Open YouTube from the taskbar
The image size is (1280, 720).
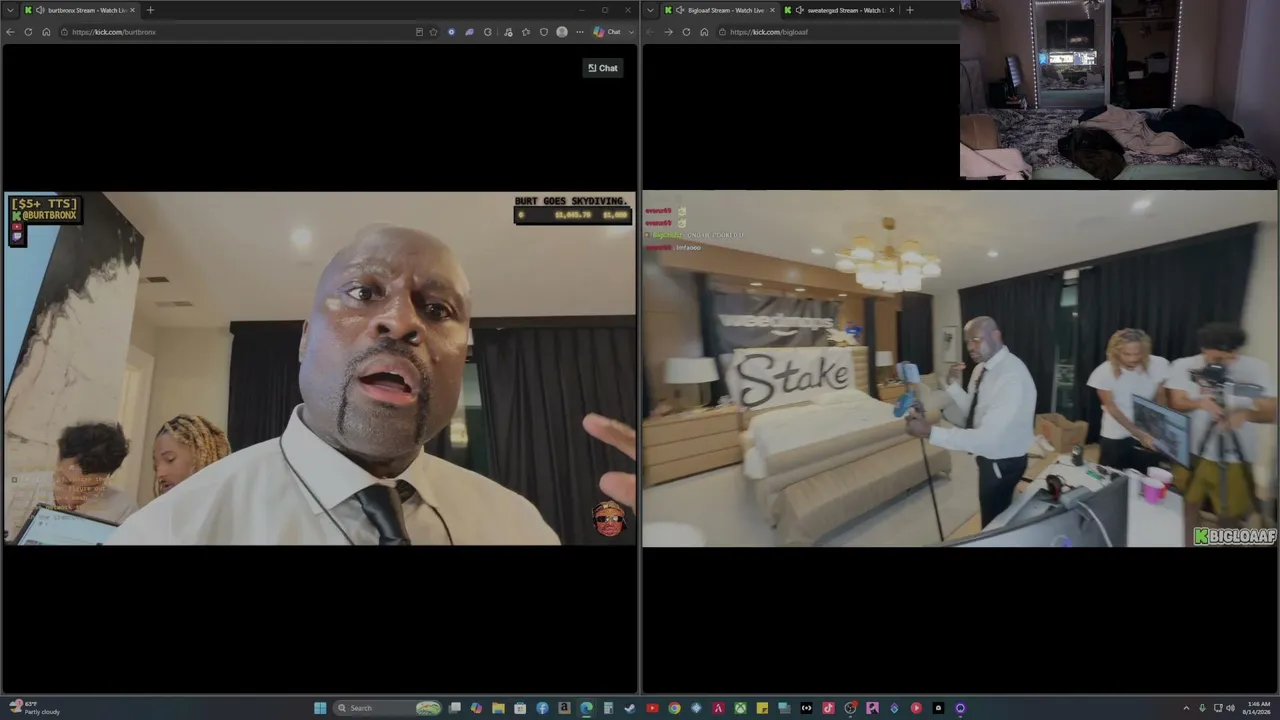pos(652,708)
